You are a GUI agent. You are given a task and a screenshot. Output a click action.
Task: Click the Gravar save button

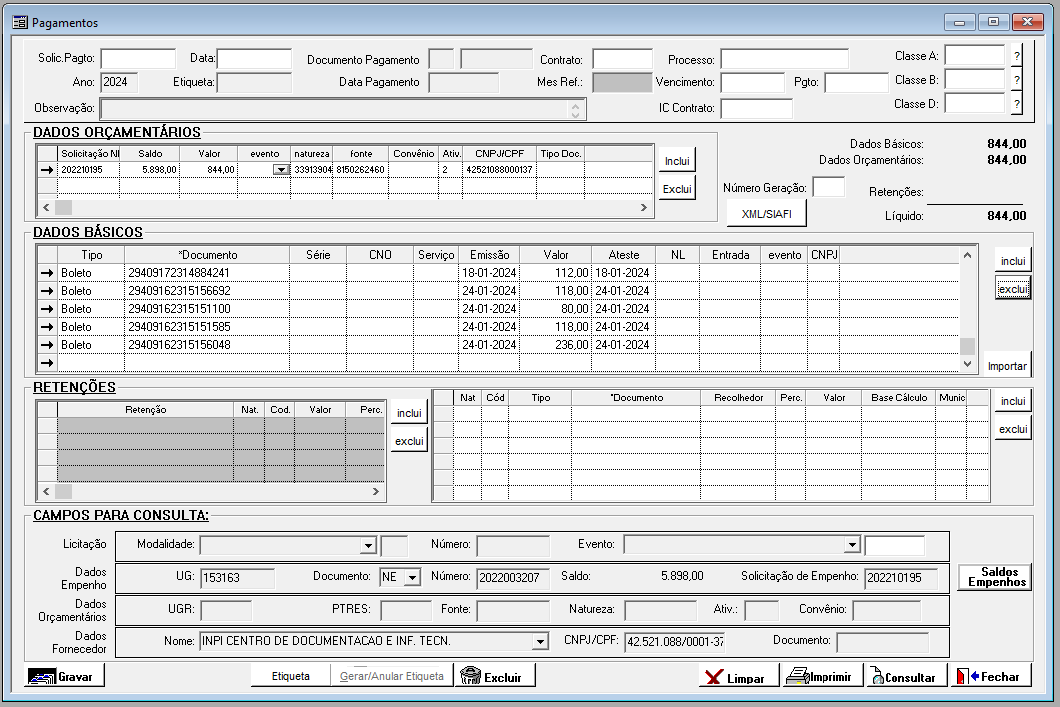[65, 677]
